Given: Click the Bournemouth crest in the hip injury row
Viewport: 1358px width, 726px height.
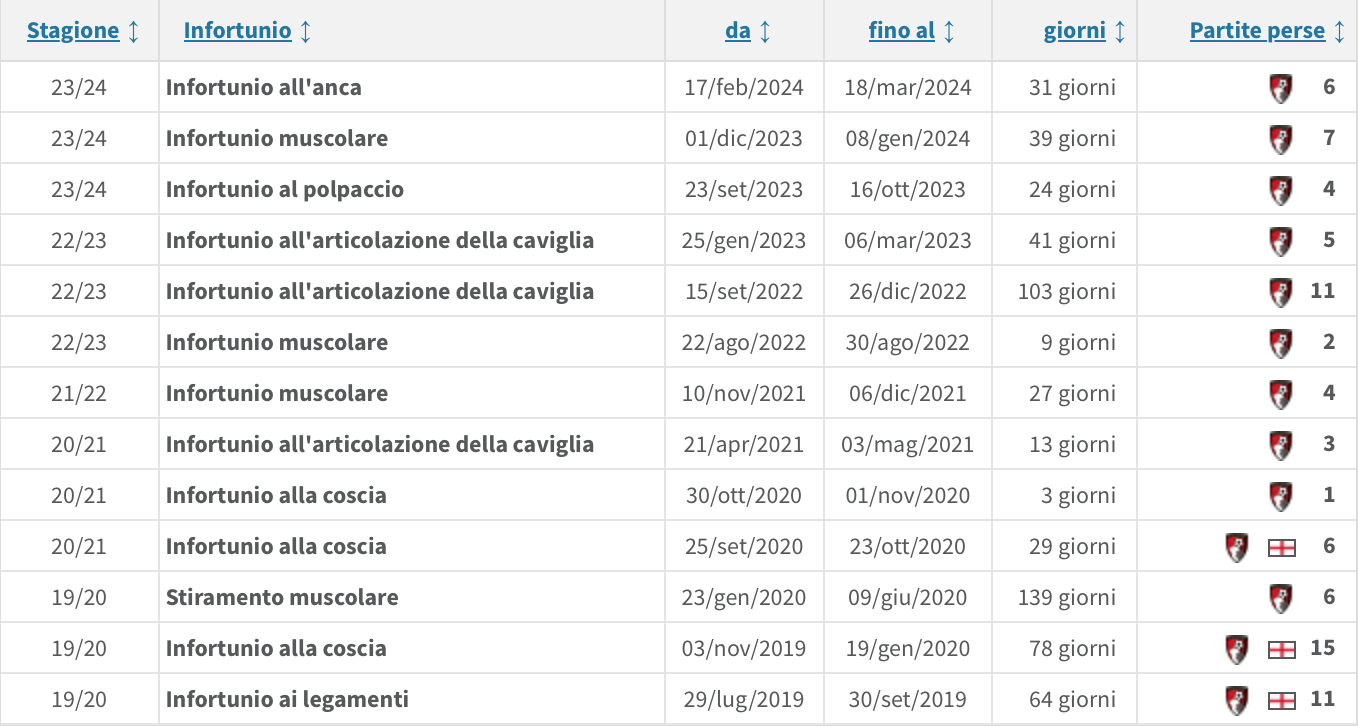Looking at the screenshot, I should (x=1280, y=87).
